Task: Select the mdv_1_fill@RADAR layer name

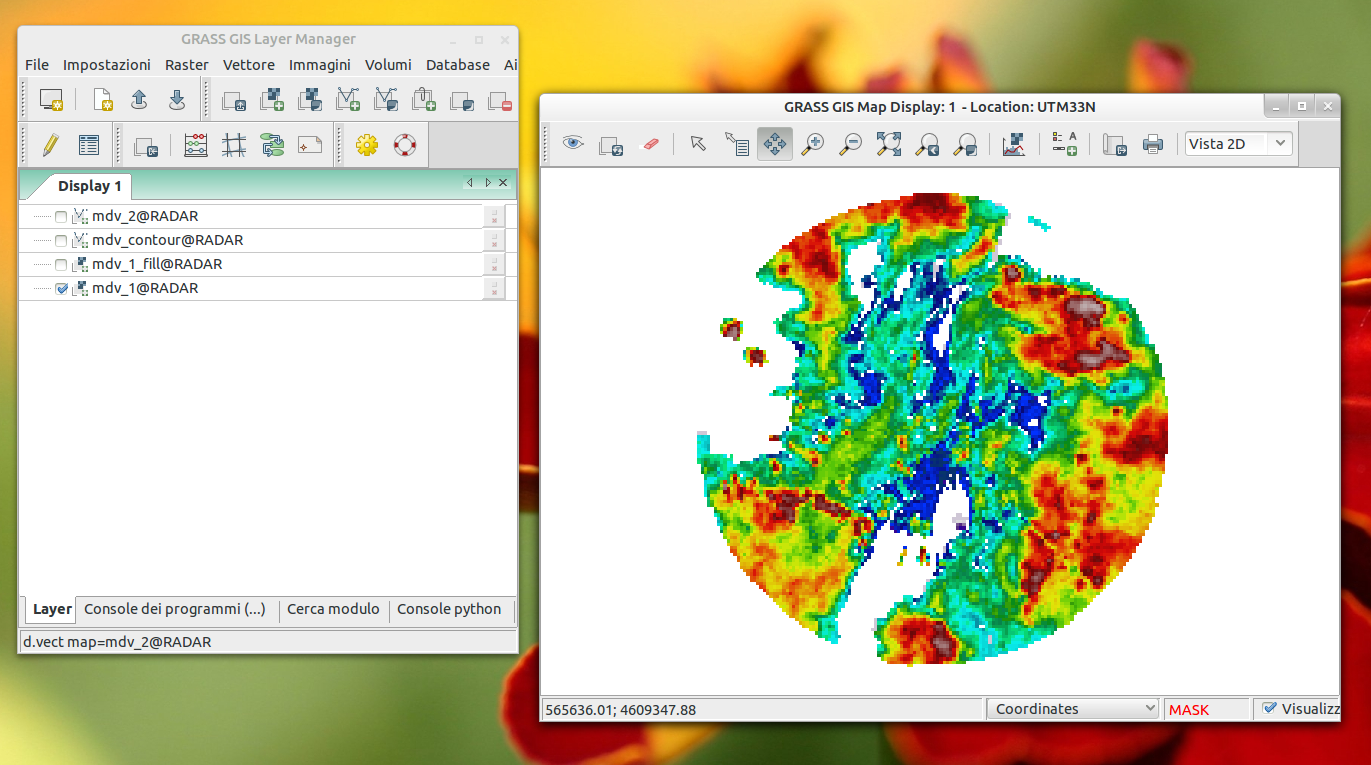Action: click(157, 265)
